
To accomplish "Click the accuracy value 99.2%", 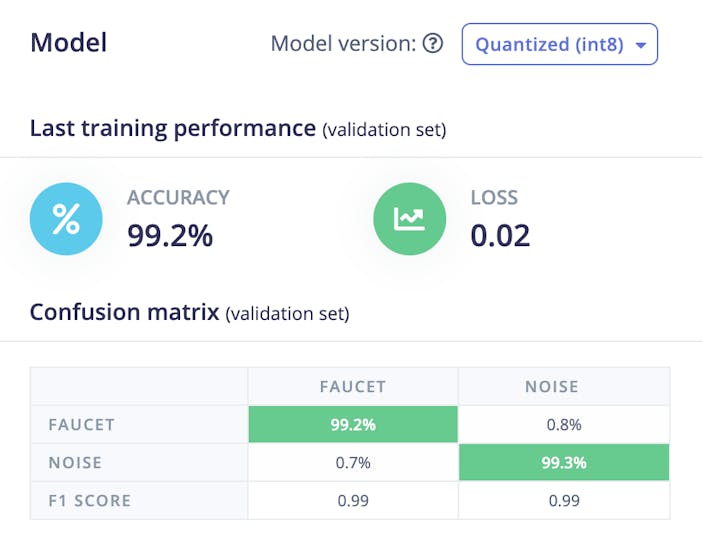I will pyautogui.click(x=170, y=235).
